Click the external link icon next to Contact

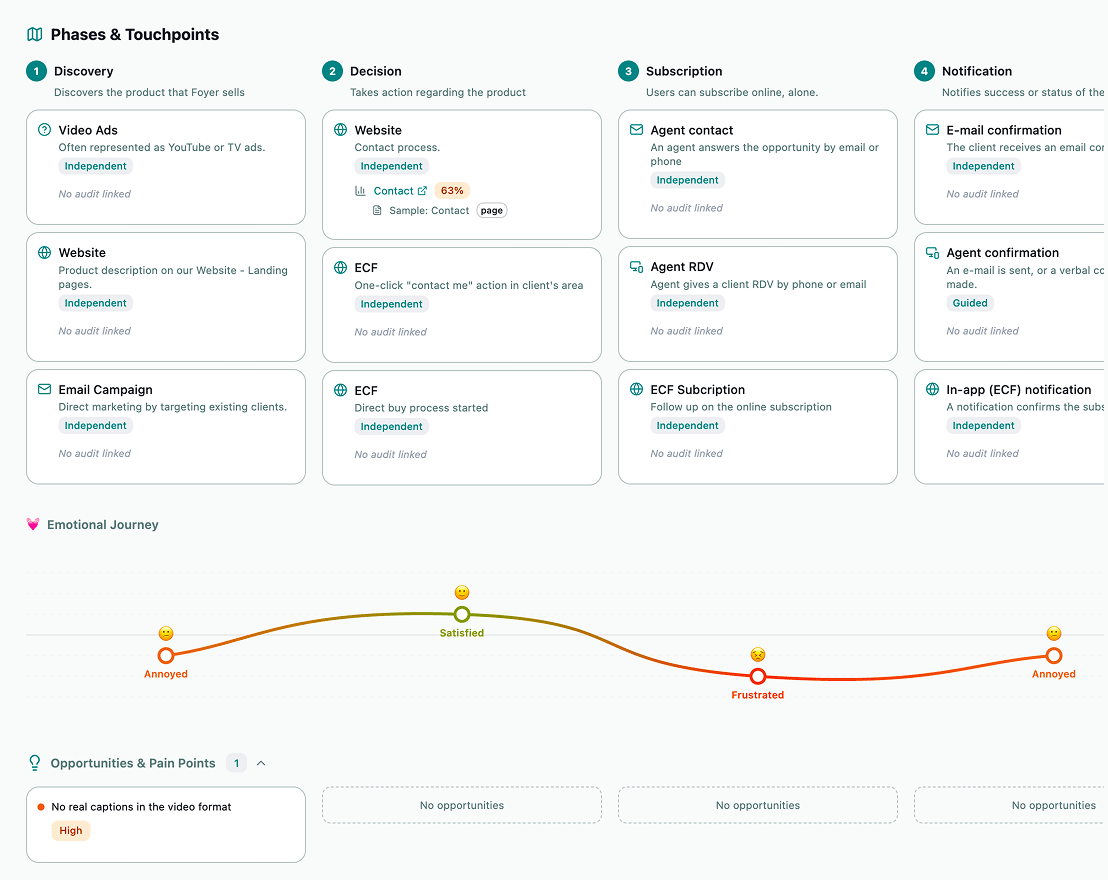click(x=422, y=191)
